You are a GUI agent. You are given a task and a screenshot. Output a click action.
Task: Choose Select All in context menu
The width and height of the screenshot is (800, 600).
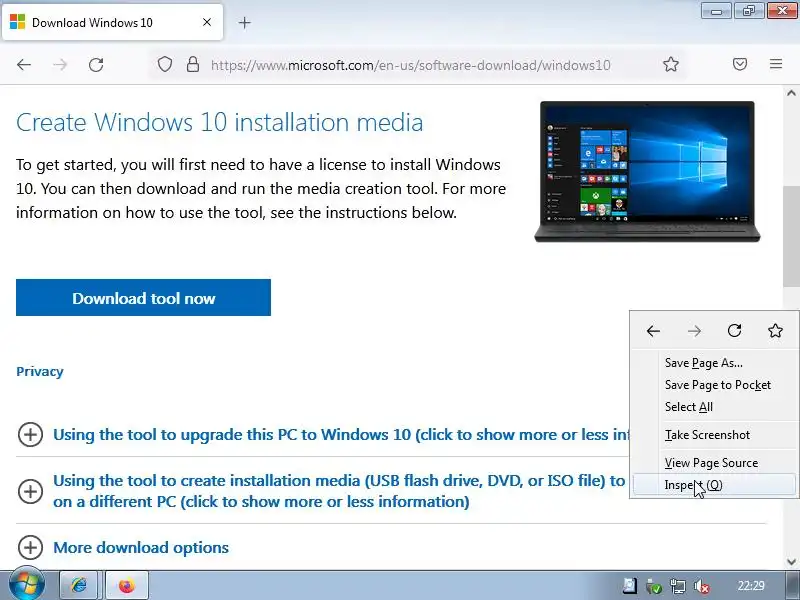[x=714, y=407]
